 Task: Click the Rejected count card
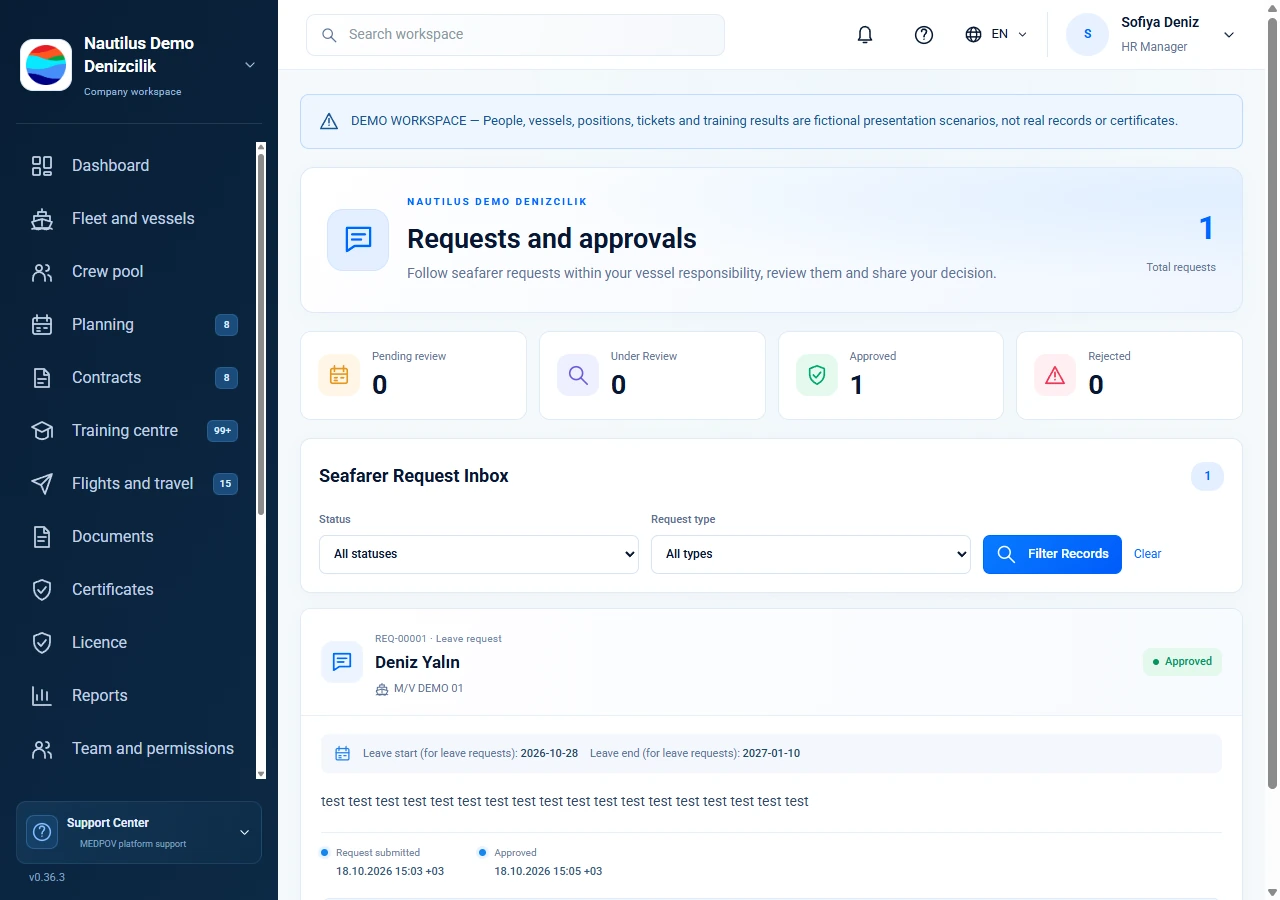click(x=1129, y=375)
